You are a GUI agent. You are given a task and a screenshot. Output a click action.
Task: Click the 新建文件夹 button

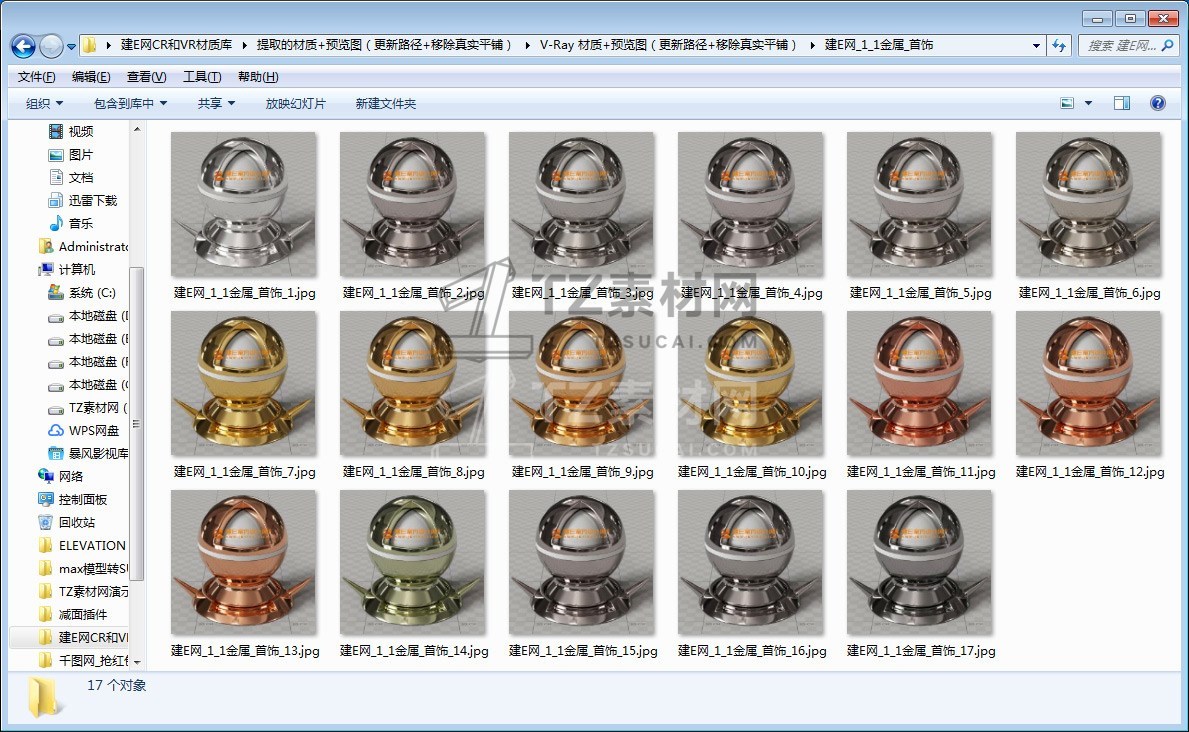pyautogui.click(x=386, y=103)
